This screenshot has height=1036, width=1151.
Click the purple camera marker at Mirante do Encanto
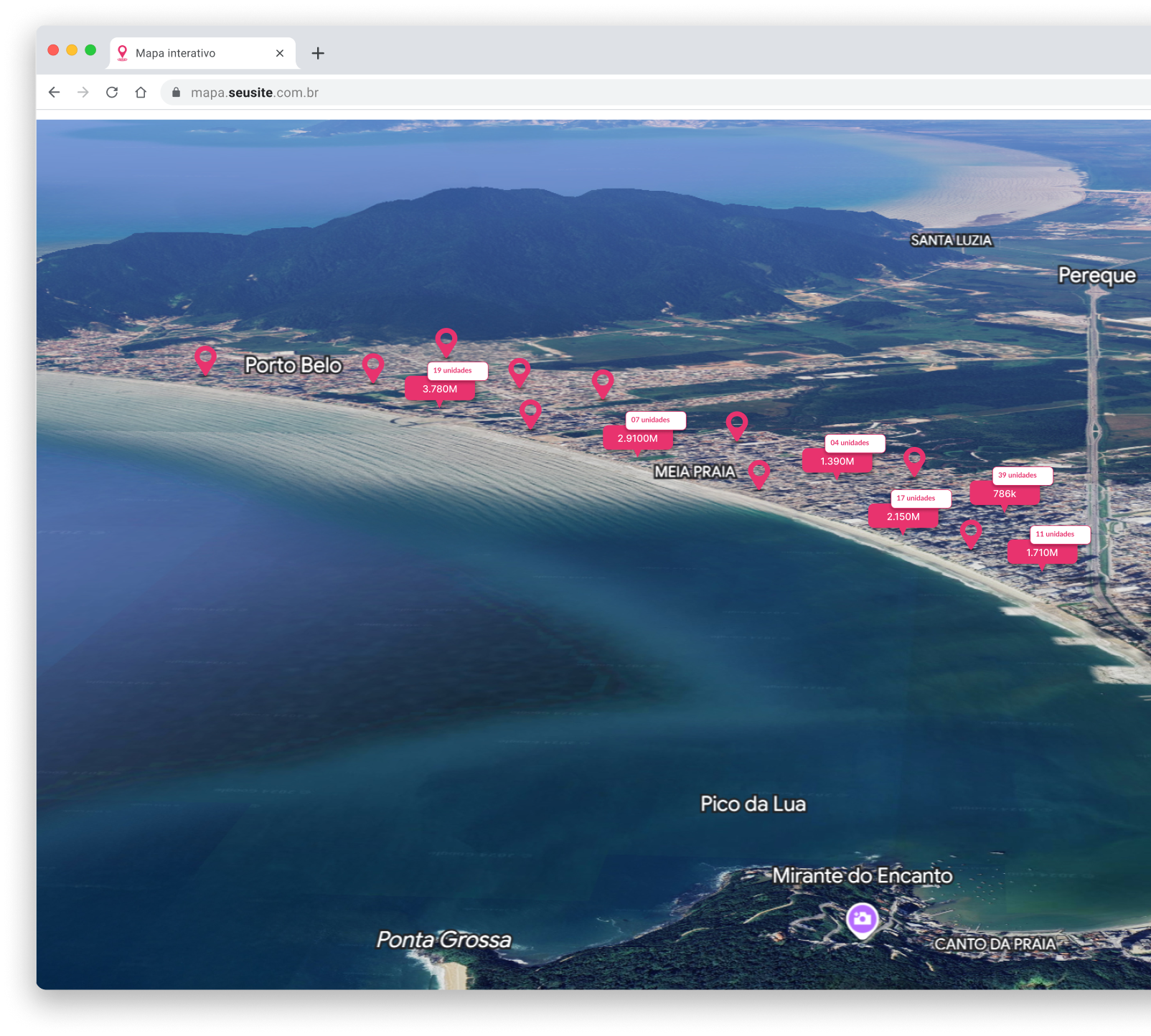[862, 919]
